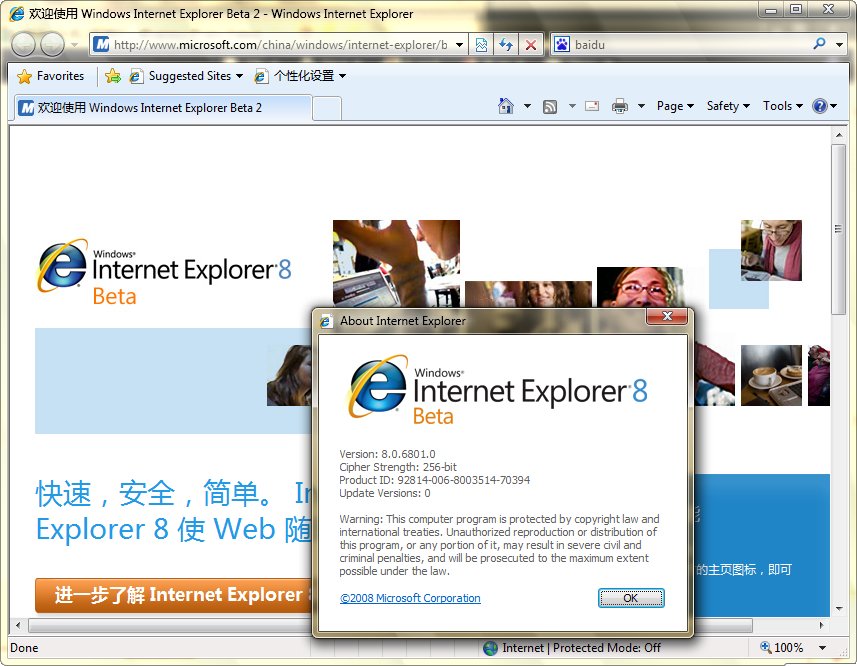The width and height of the screenshot is (857, 666).
Task: Click the IE icon in About dialog title
Action: (x=326, y=321)
